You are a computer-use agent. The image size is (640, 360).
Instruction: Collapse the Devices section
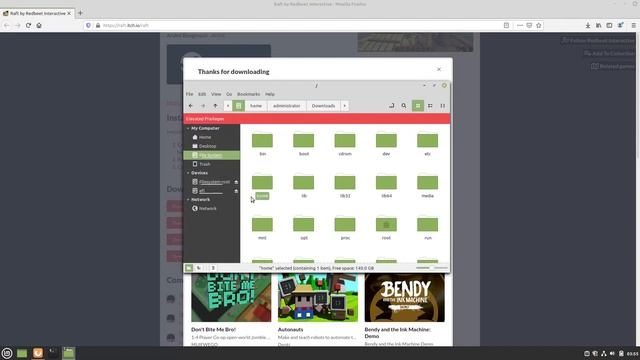[x=188, y=173]
